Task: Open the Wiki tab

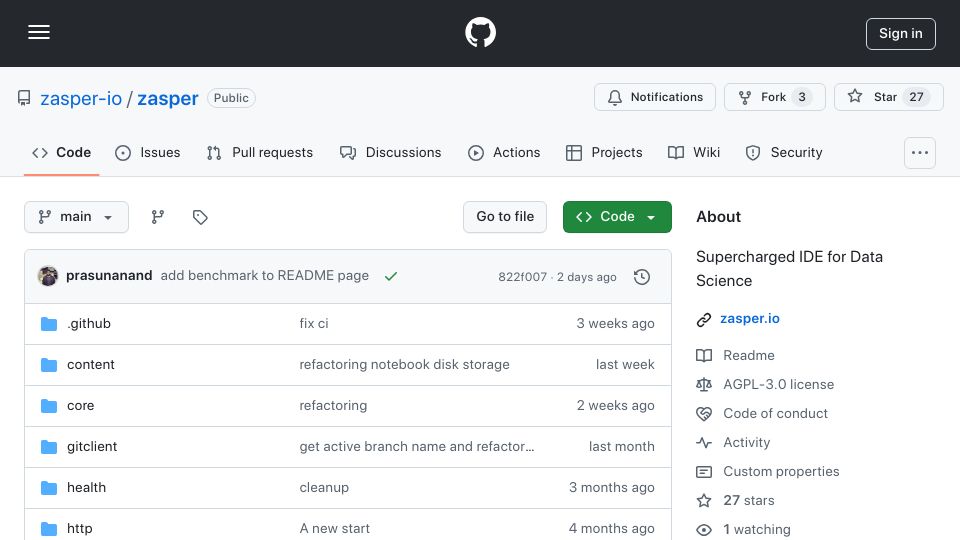Action: pos(694,152)
